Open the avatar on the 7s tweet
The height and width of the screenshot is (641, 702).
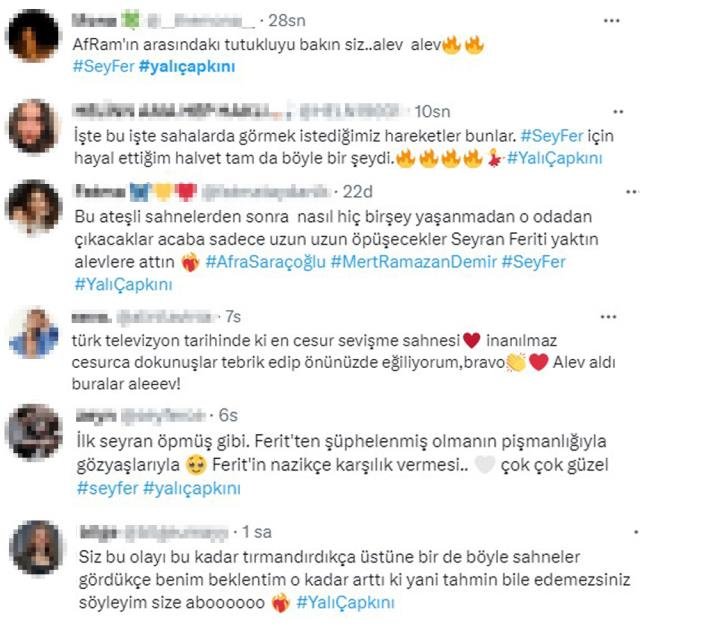pyautogui.click(x=34, y=333)
